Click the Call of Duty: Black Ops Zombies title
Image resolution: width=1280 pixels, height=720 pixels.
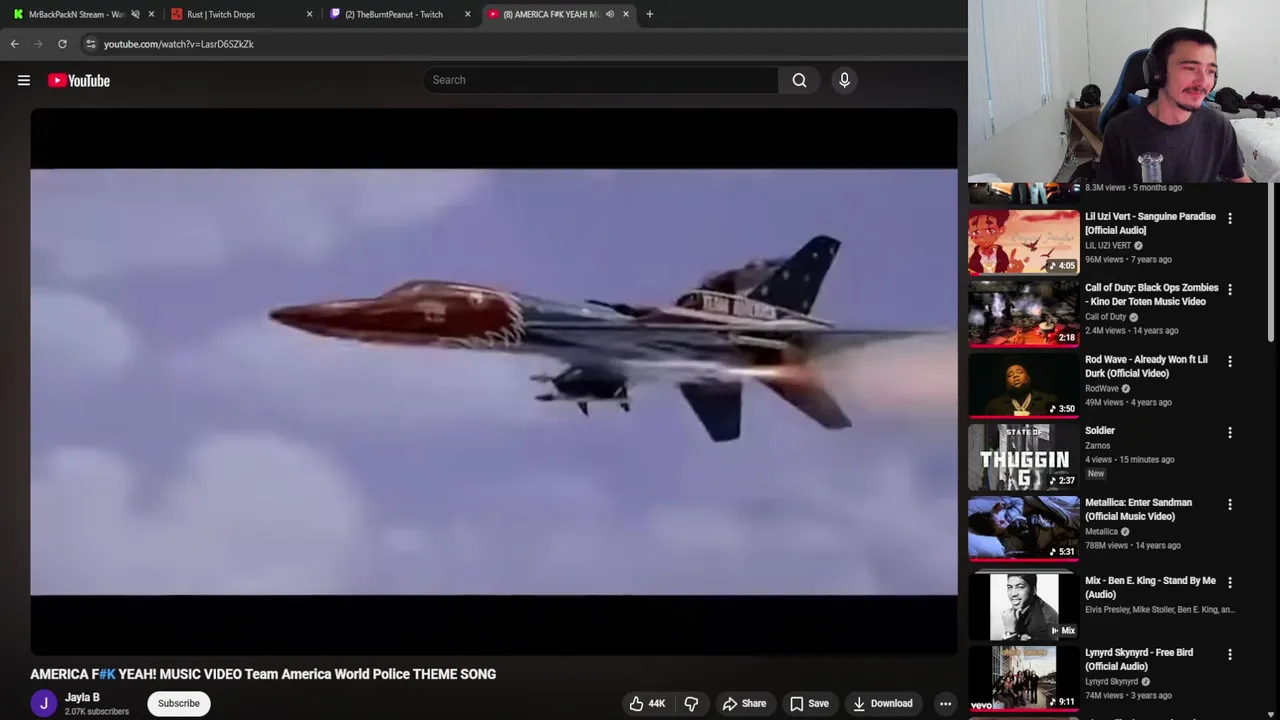(x=1152, y=295)
